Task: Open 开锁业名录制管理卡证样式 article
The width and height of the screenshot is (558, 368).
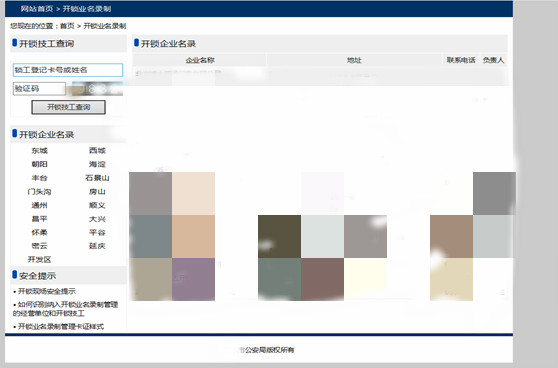Action: 61,326
